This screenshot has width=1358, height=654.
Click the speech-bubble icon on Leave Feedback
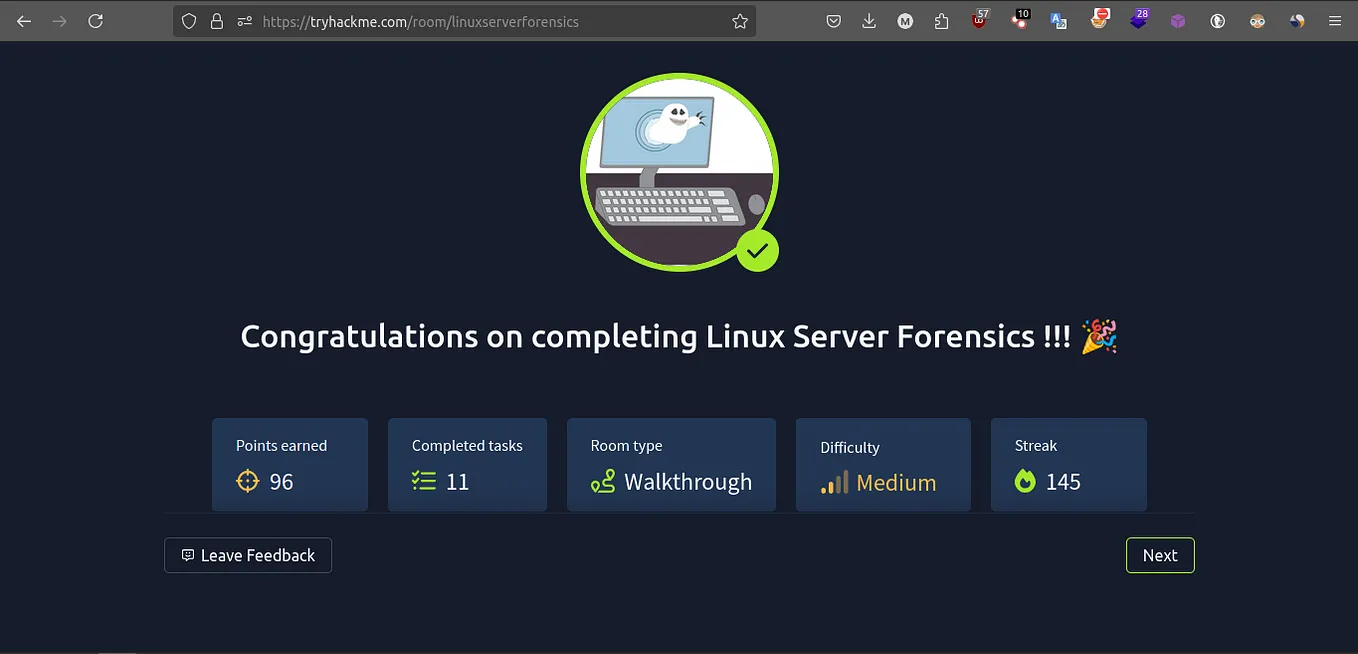187,555
